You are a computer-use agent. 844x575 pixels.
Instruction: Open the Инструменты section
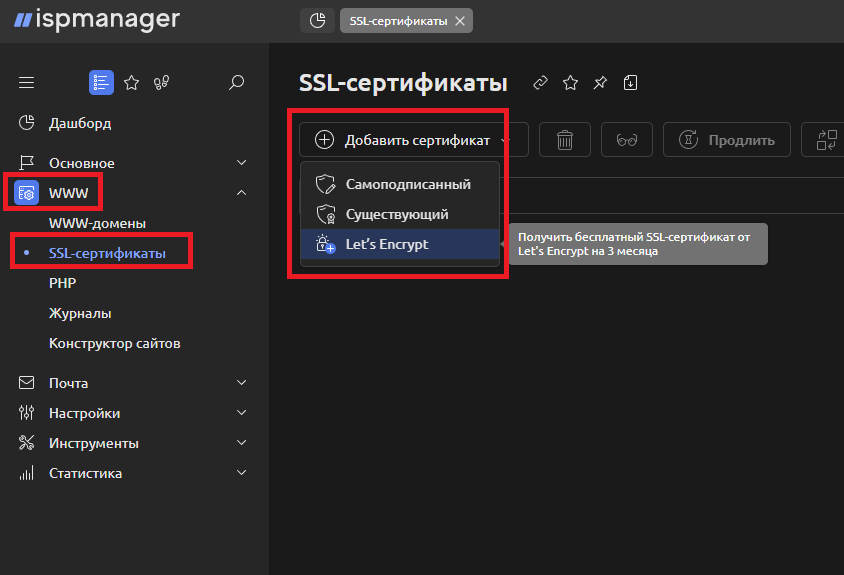click(x=94, y=444)
